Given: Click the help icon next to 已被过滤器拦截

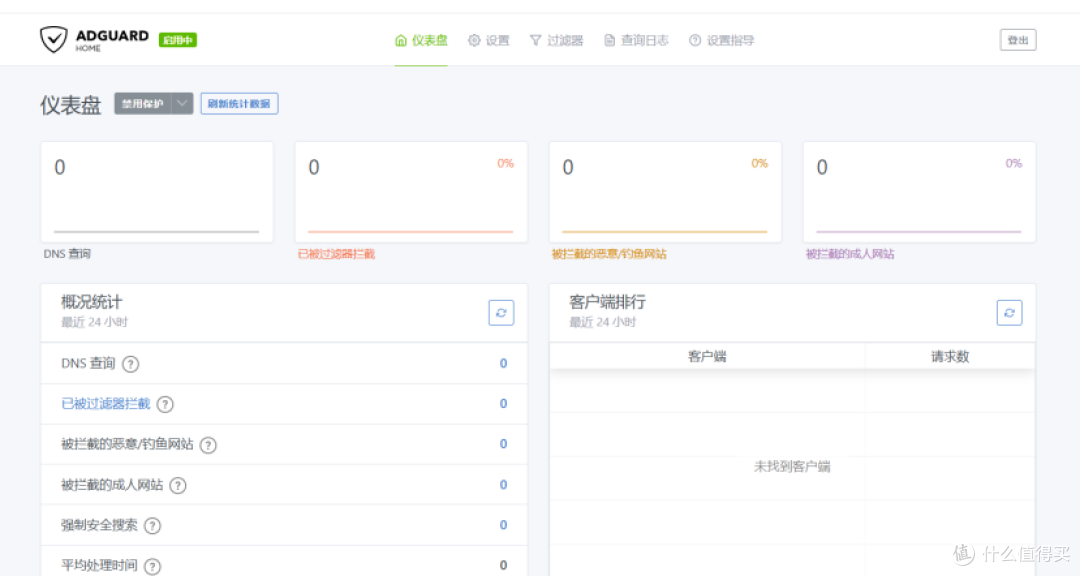Looking at the screenshot, I should point(165,404).
